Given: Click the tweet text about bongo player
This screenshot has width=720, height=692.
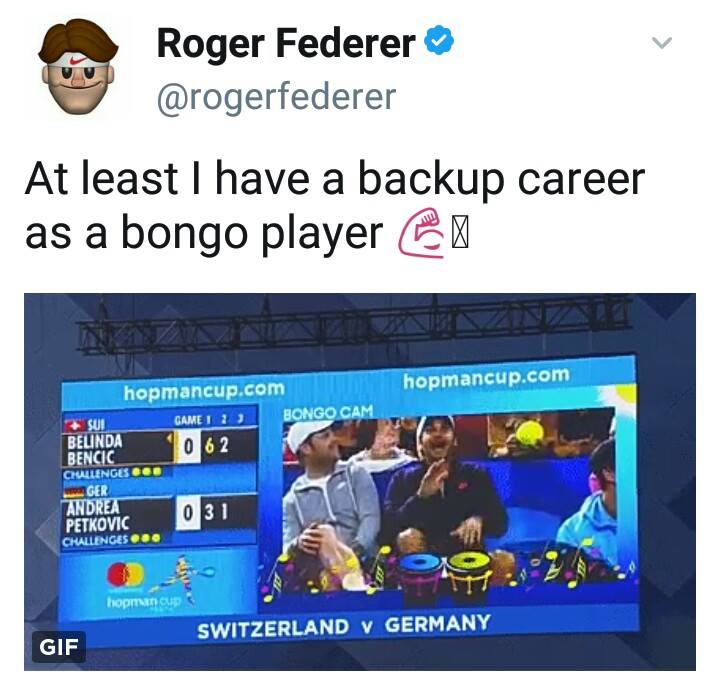Looking at the screenshot, I should pyautogui.click(x=335, y=206).
